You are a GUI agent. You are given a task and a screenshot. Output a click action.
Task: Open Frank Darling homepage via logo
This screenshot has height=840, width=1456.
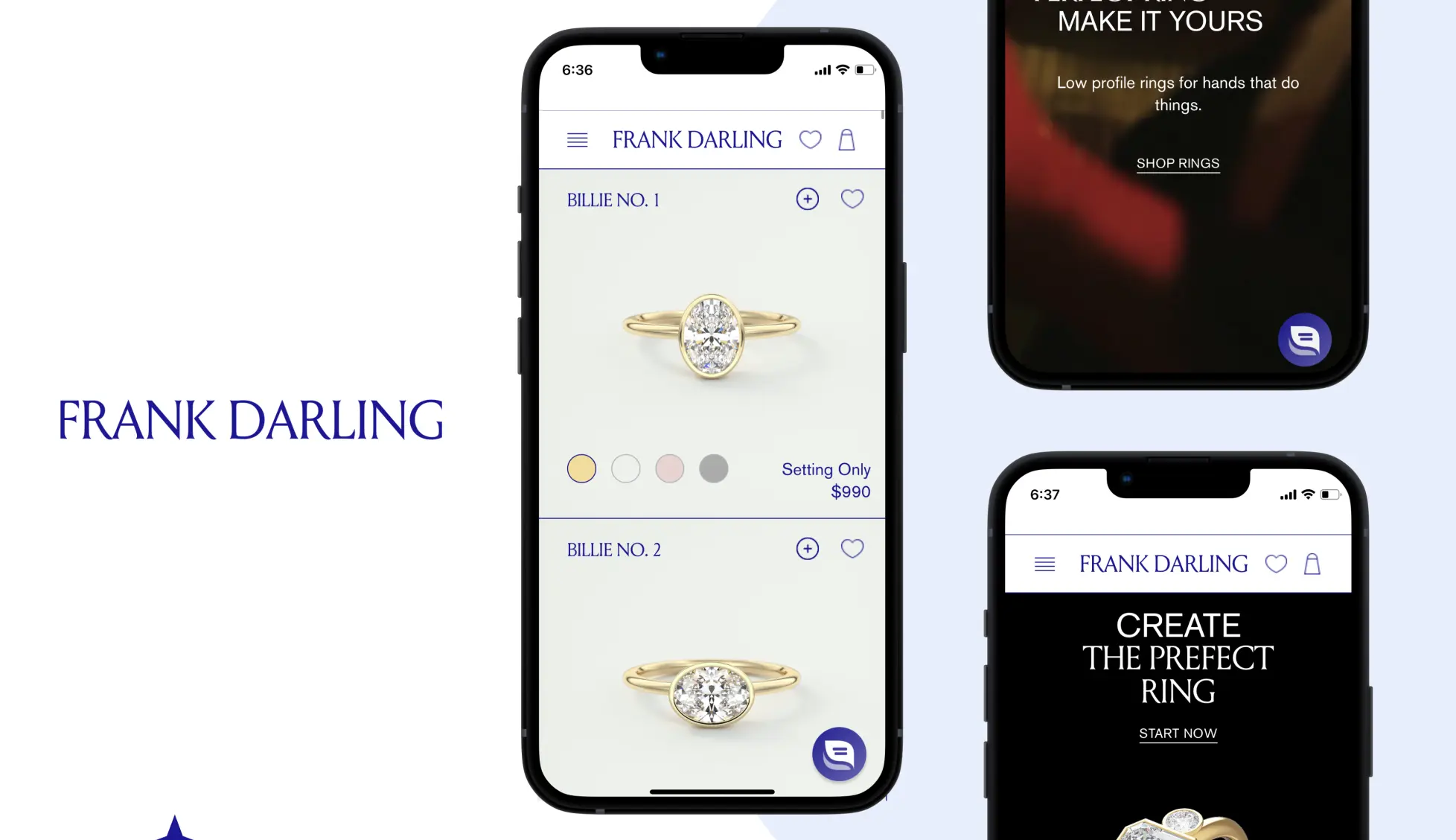tap(697, 139)
